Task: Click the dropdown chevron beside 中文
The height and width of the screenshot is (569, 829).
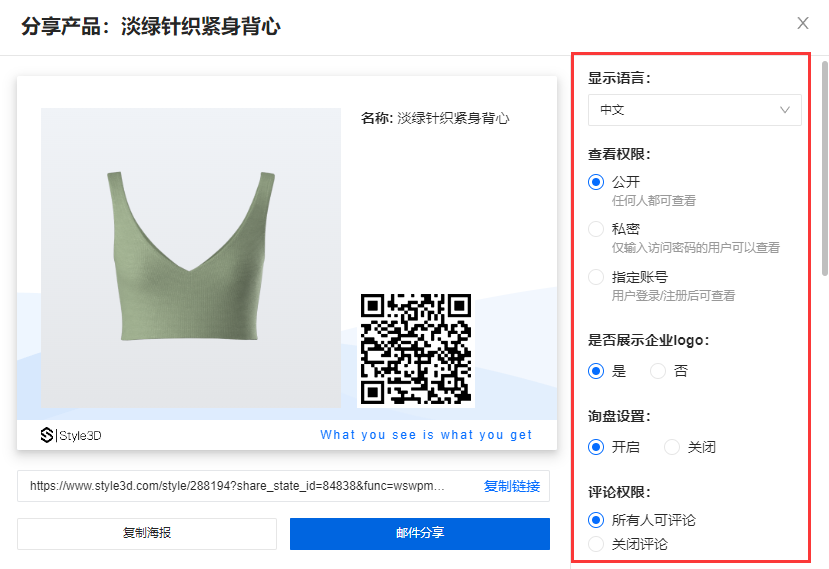Action: click(785, 110)
